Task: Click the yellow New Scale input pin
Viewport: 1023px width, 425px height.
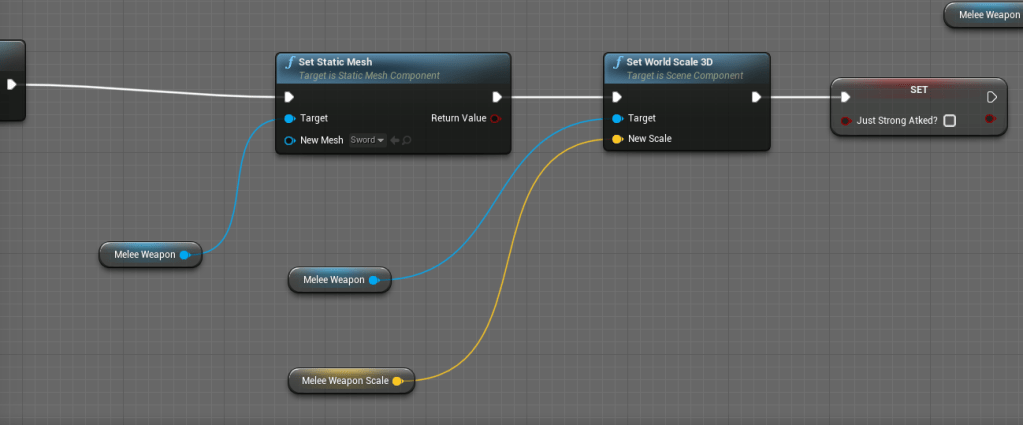Action: click(x=617, y=139)
